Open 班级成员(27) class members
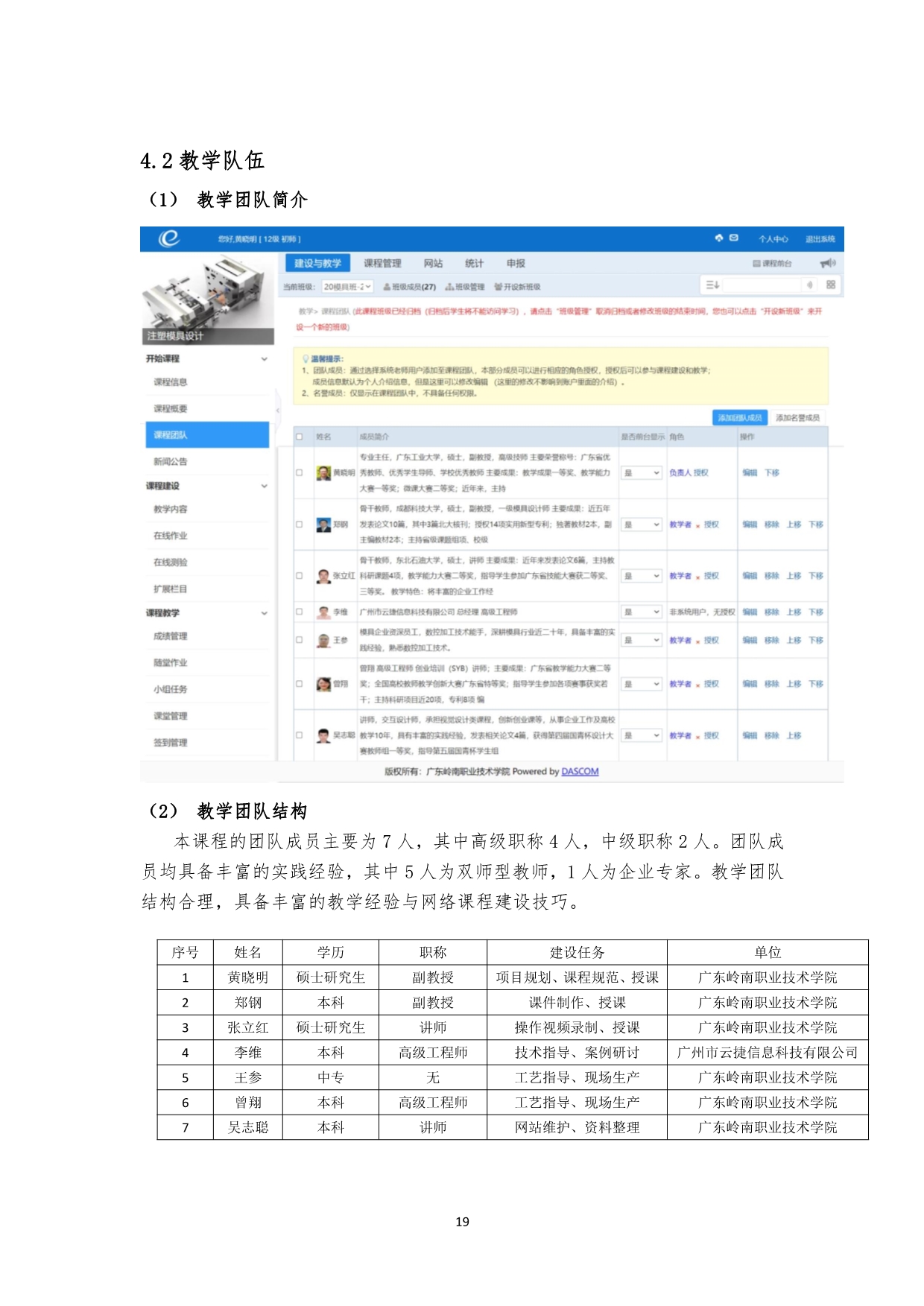The height and width of the screenshot is (1306, 924). tap(410, 287)
